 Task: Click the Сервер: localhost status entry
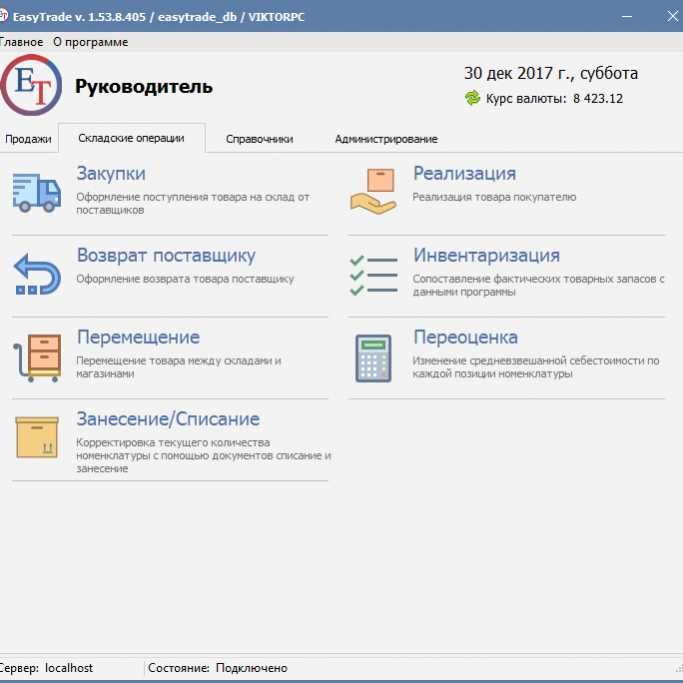tap(46, 668)
